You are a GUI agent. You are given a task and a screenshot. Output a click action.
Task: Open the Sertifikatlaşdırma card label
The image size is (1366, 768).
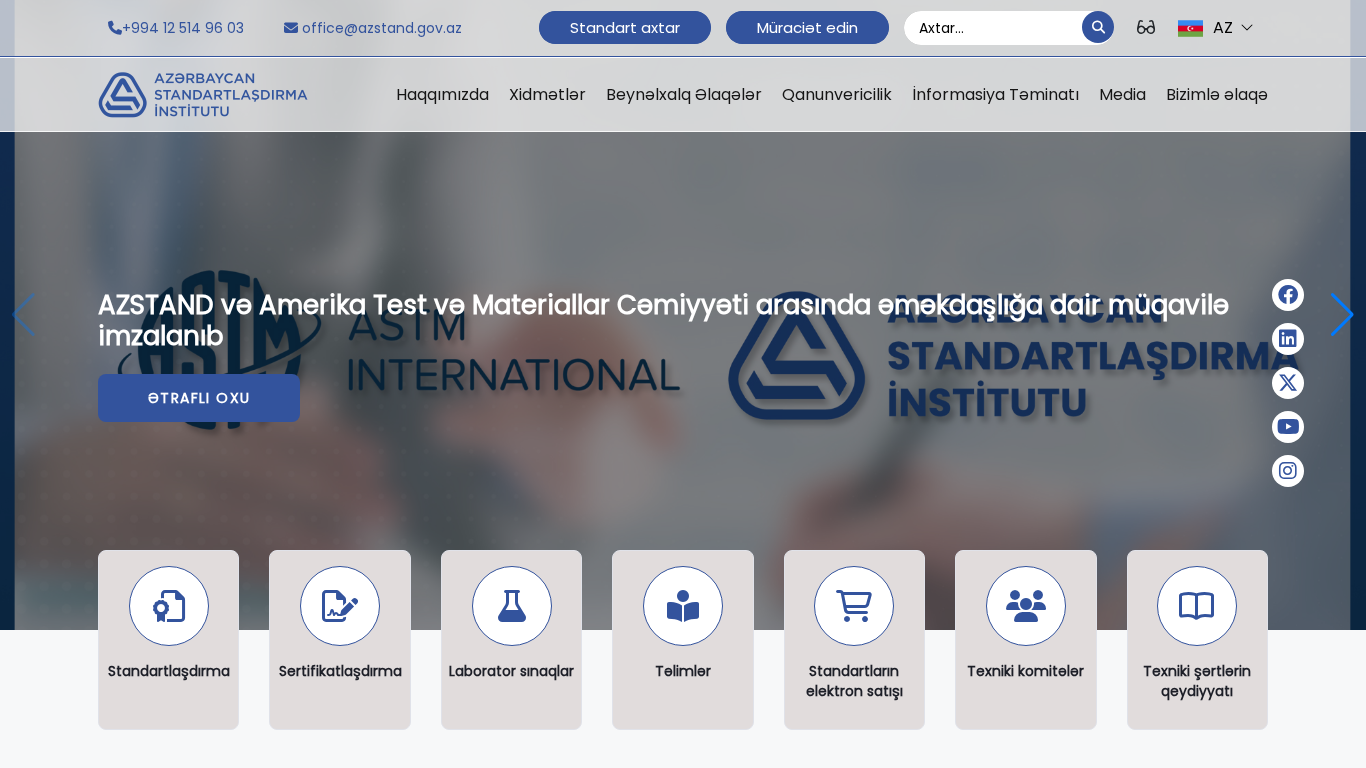point(340,671)
